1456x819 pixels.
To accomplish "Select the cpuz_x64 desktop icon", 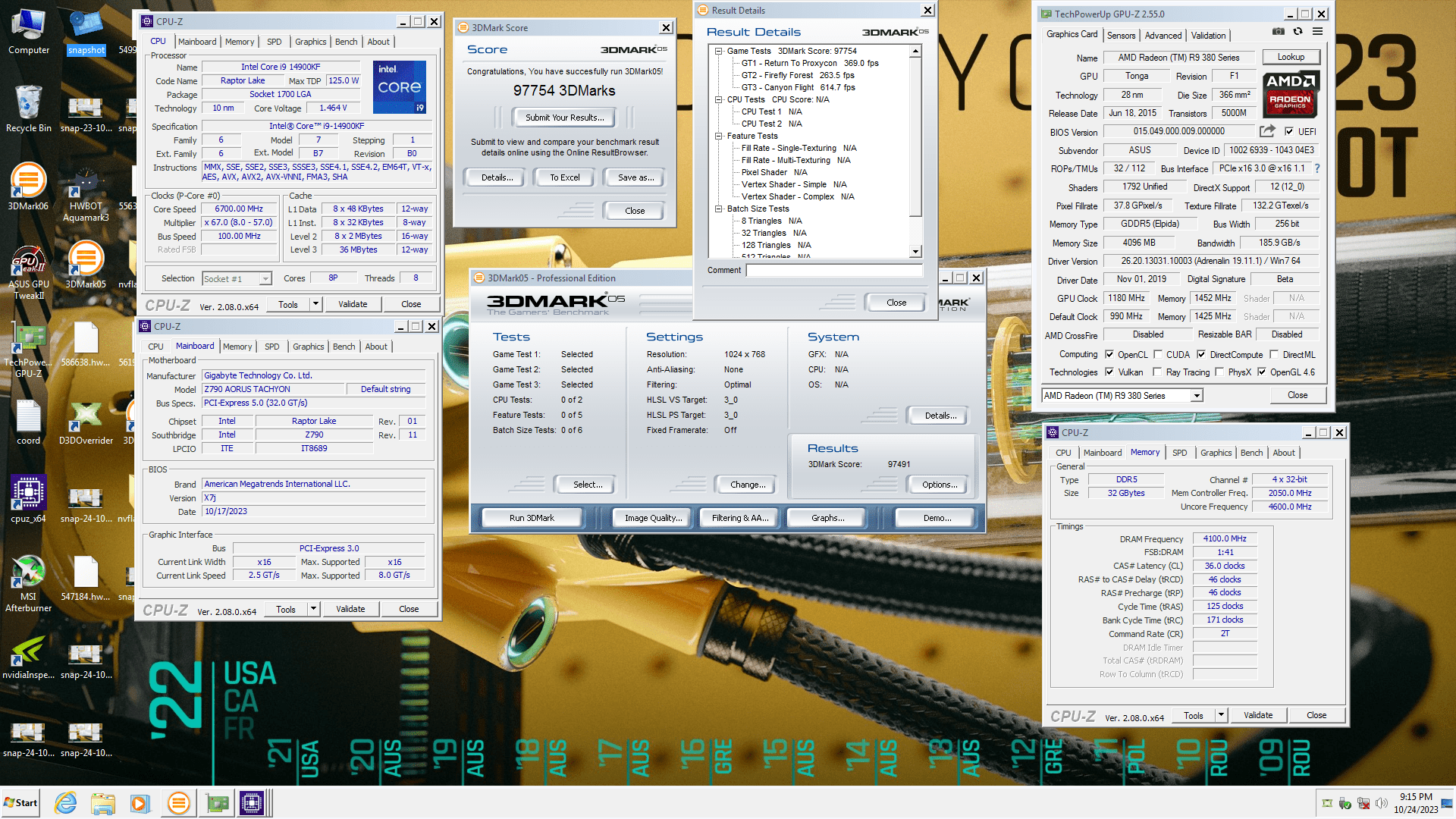I will click(x=28, y=499).
